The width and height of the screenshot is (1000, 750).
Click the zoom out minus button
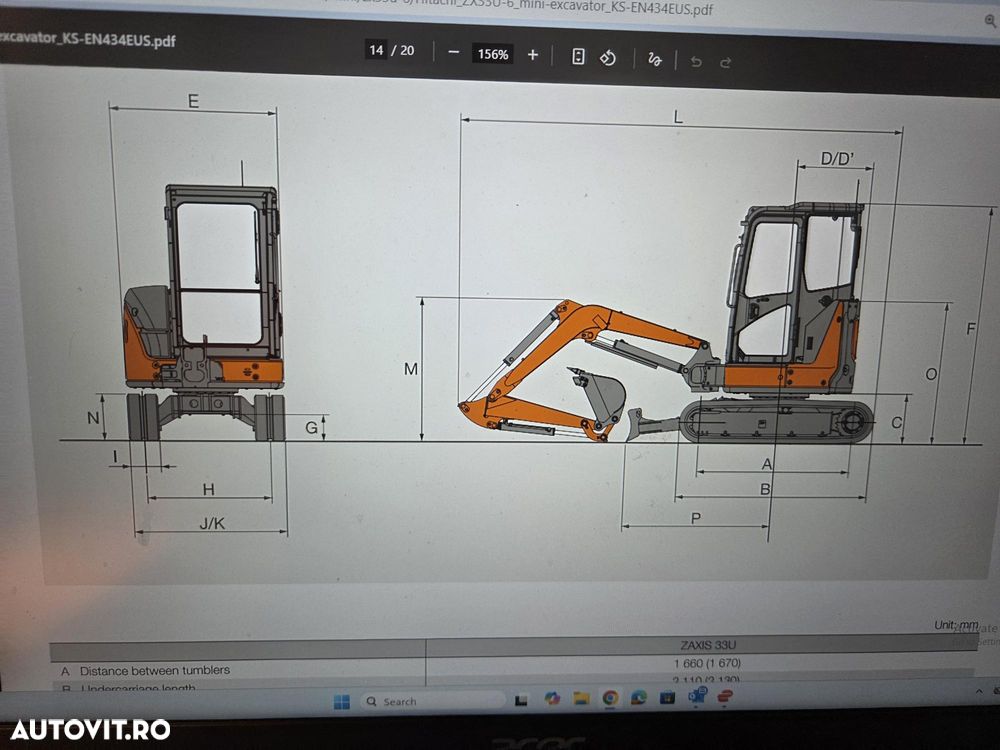(453, 53)
